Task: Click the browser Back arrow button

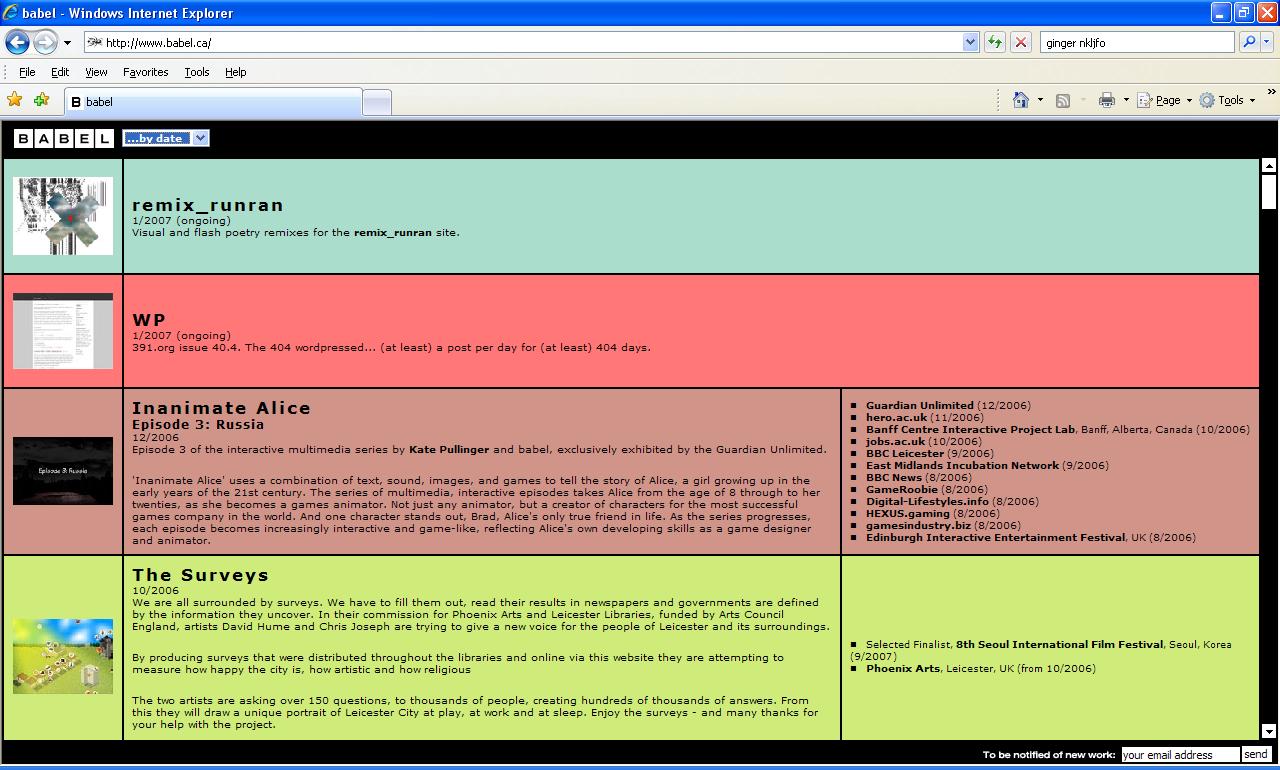Action: tap(17, 42)
